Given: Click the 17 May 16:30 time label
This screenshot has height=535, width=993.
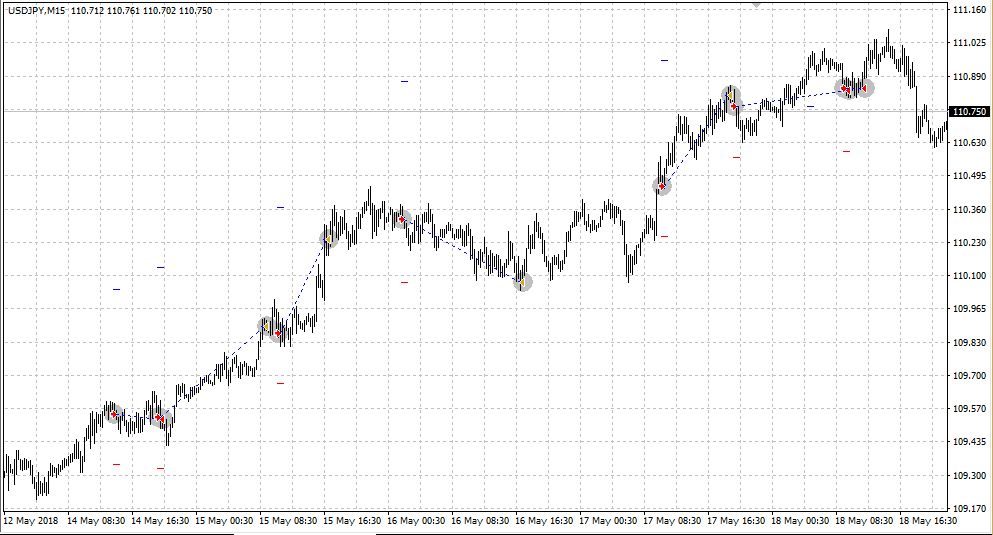Looking at the screenshot, I should (735, 521).
